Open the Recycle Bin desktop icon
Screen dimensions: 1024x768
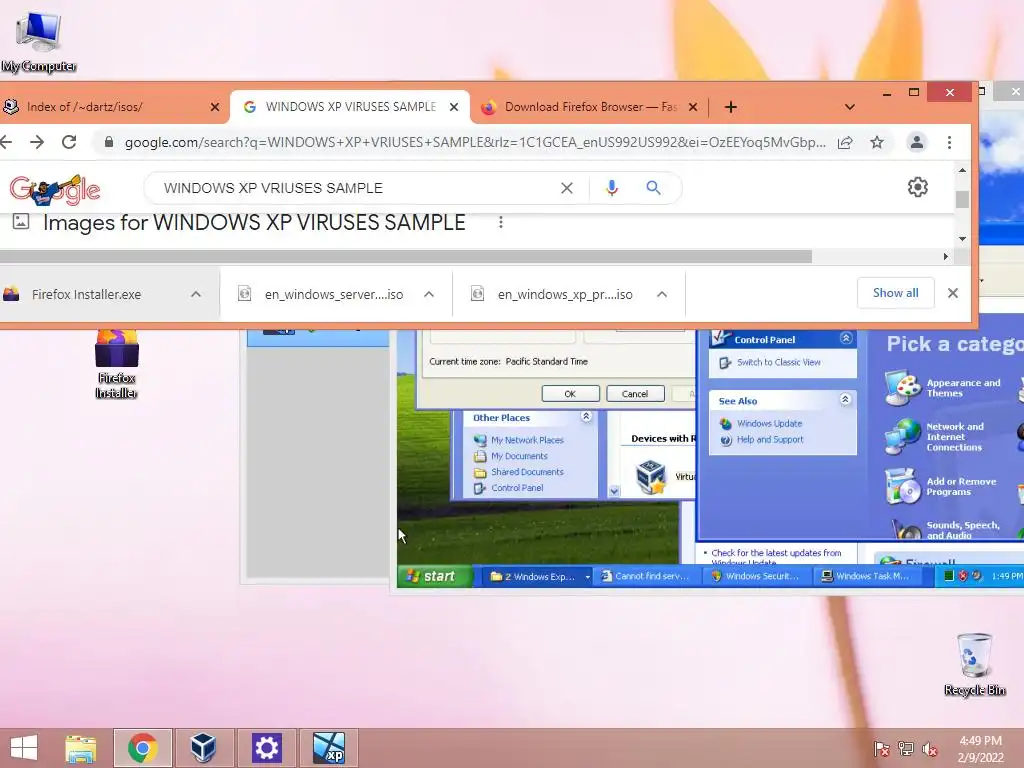974,664
